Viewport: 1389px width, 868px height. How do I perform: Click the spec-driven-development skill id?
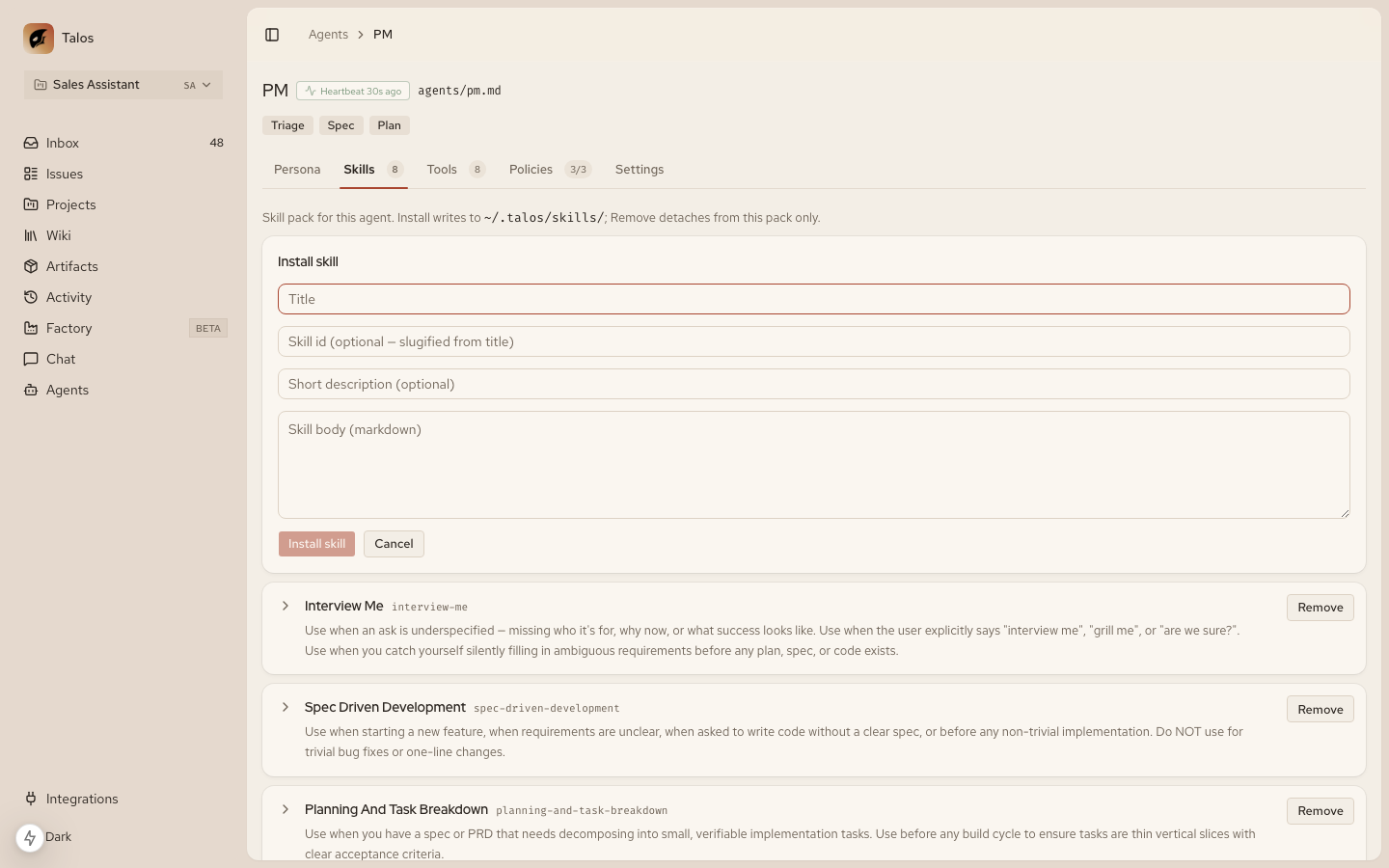coord(547,708)
